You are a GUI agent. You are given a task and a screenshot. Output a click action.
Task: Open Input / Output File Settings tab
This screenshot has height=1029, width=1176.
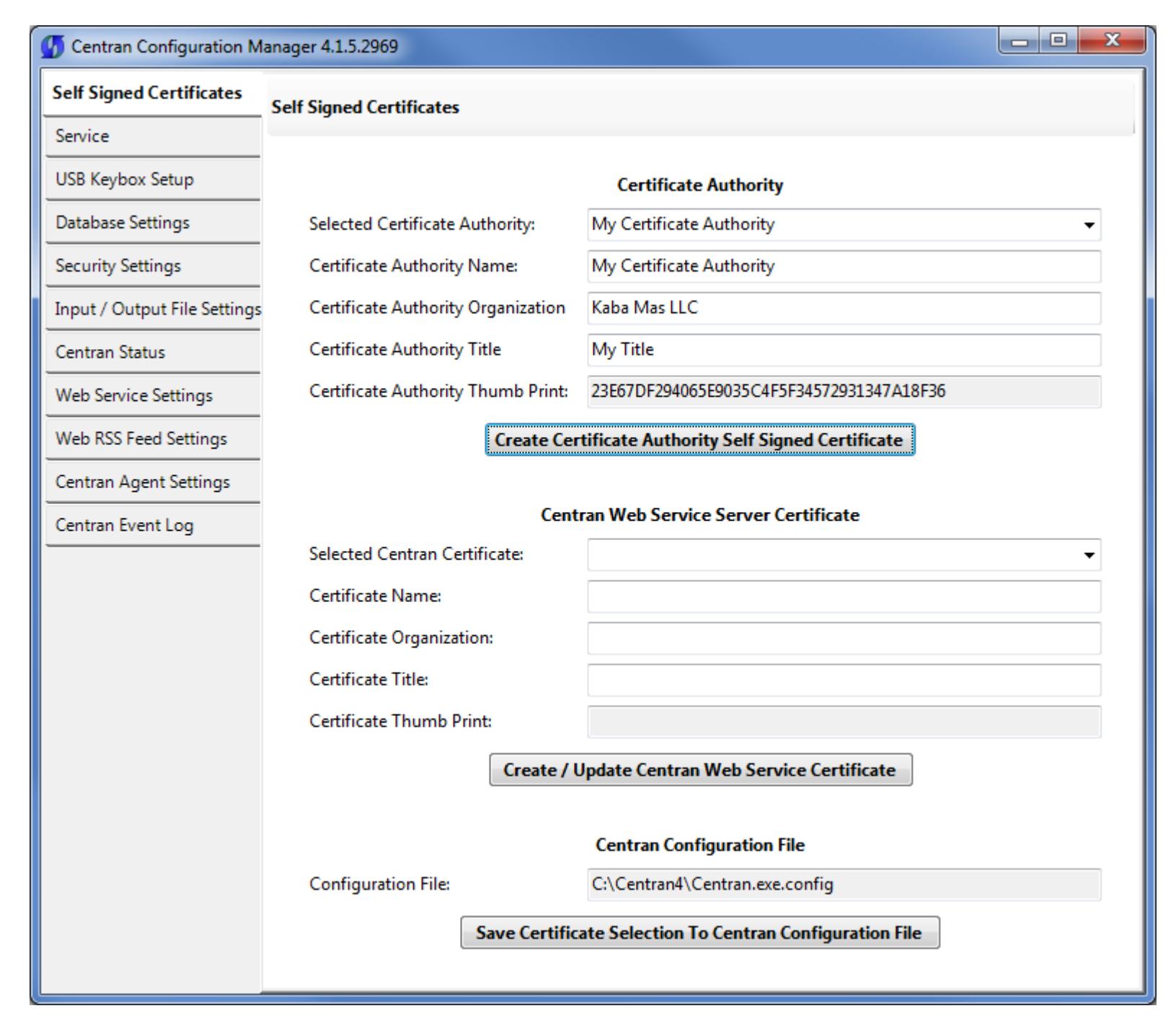pos(153,309)
